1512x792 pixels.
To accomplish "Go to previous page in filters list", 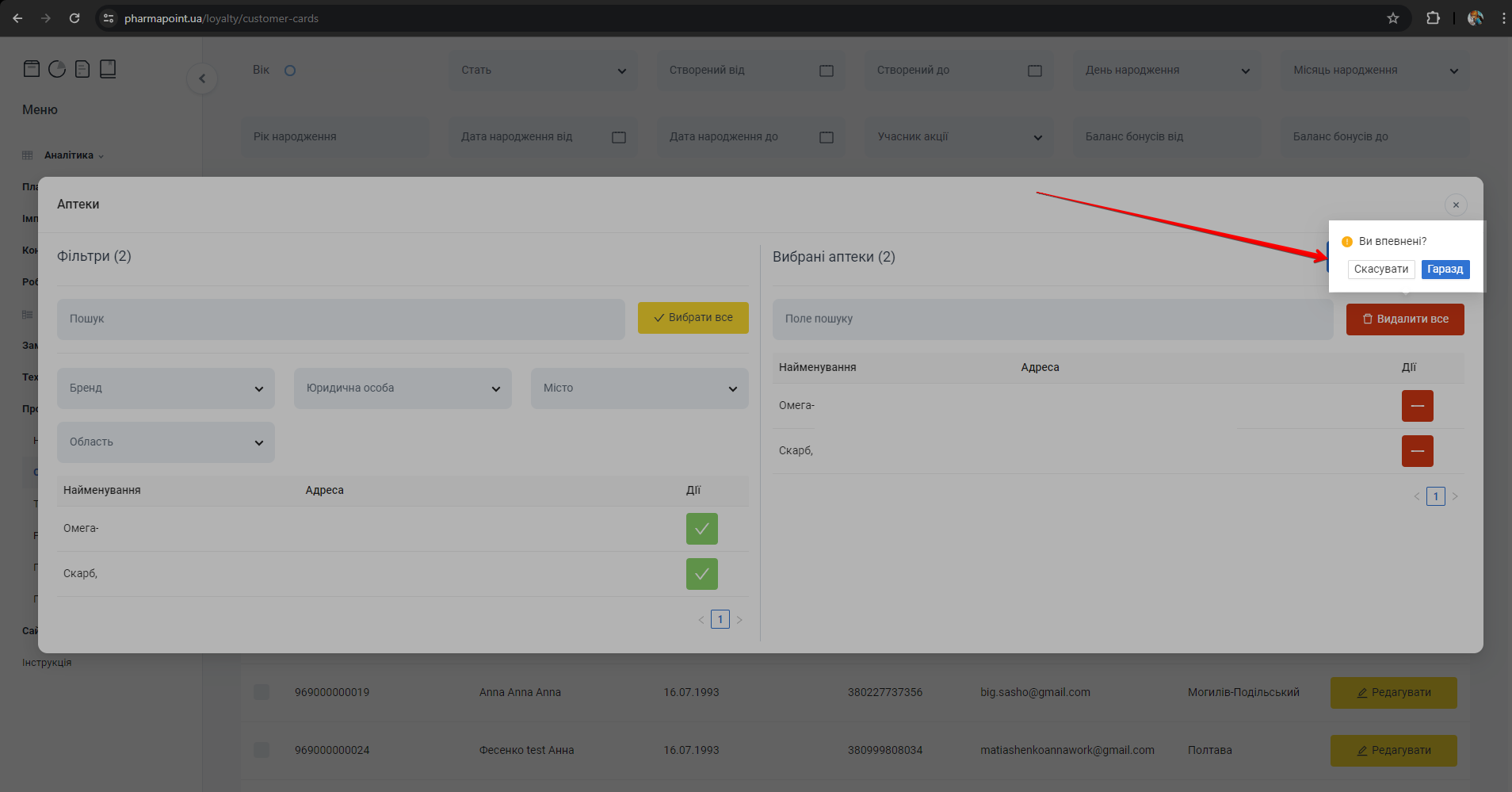I will tap(701, 620).
